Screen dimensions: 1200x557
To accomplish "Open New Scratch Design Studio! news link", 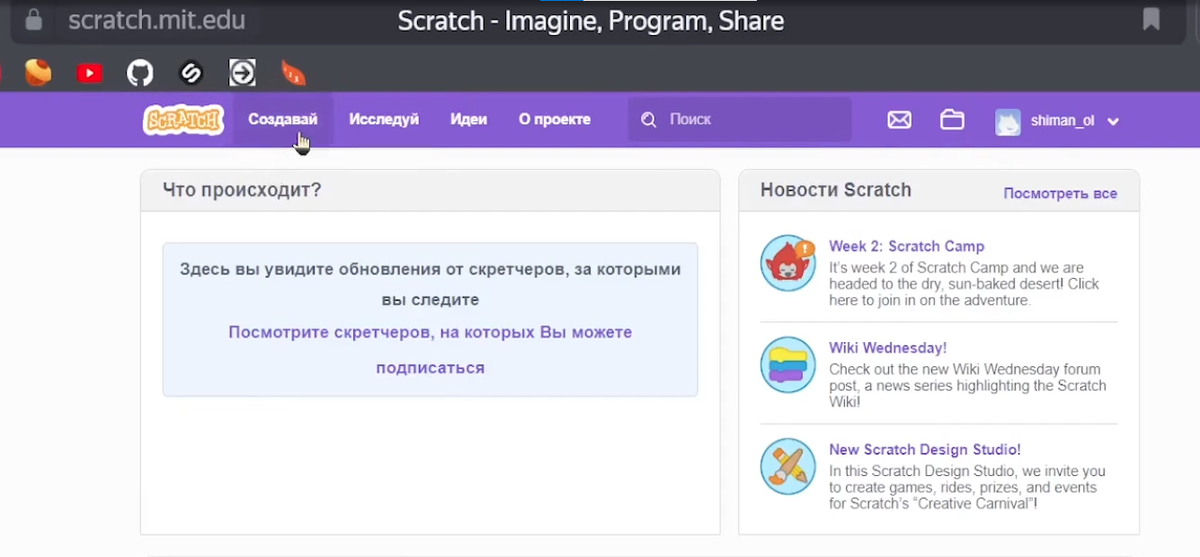I will (x=925, y=450).
